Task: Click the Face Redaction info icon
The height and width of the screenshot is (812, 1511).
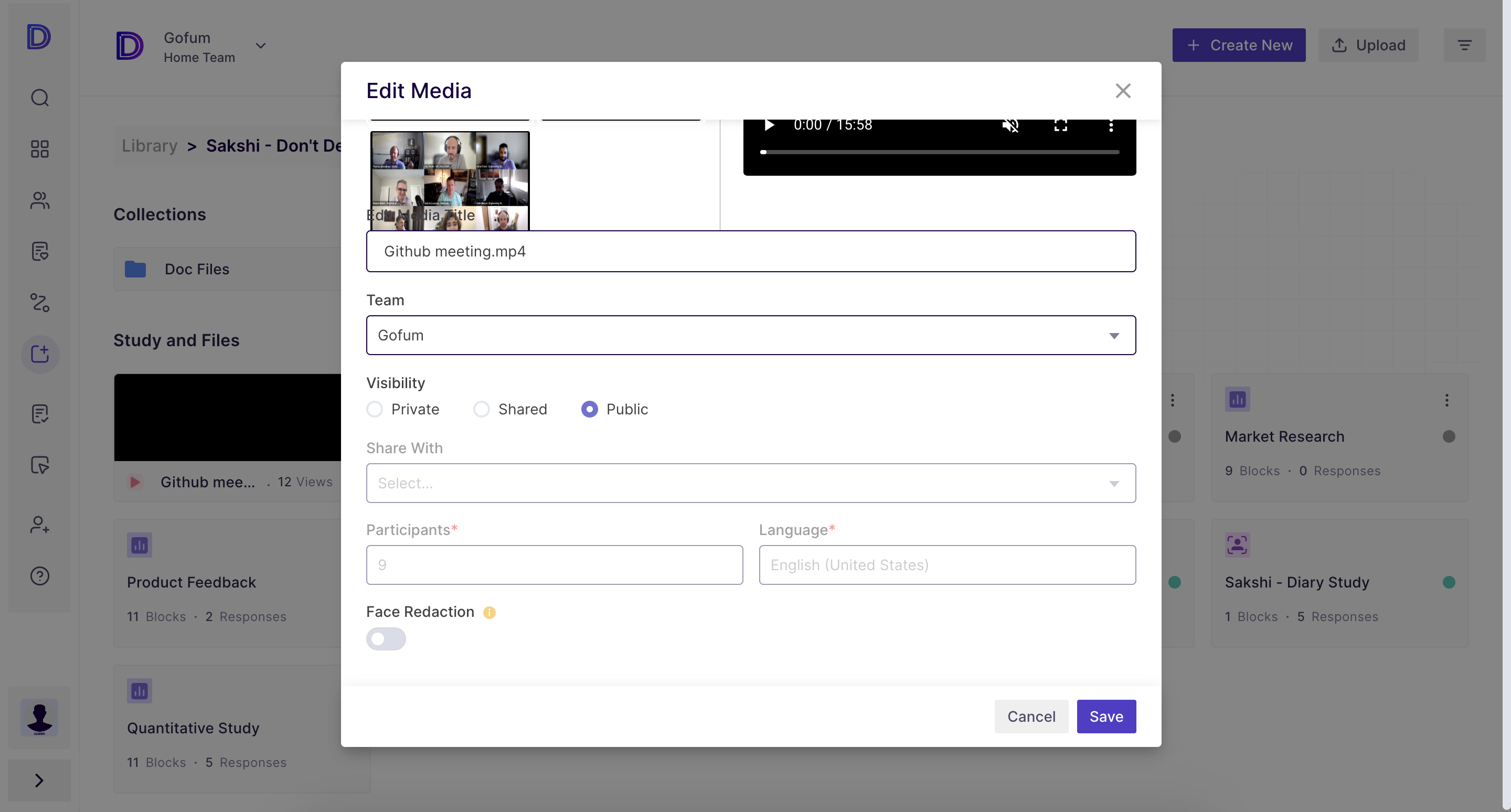Action: click(x=489, y=612)
